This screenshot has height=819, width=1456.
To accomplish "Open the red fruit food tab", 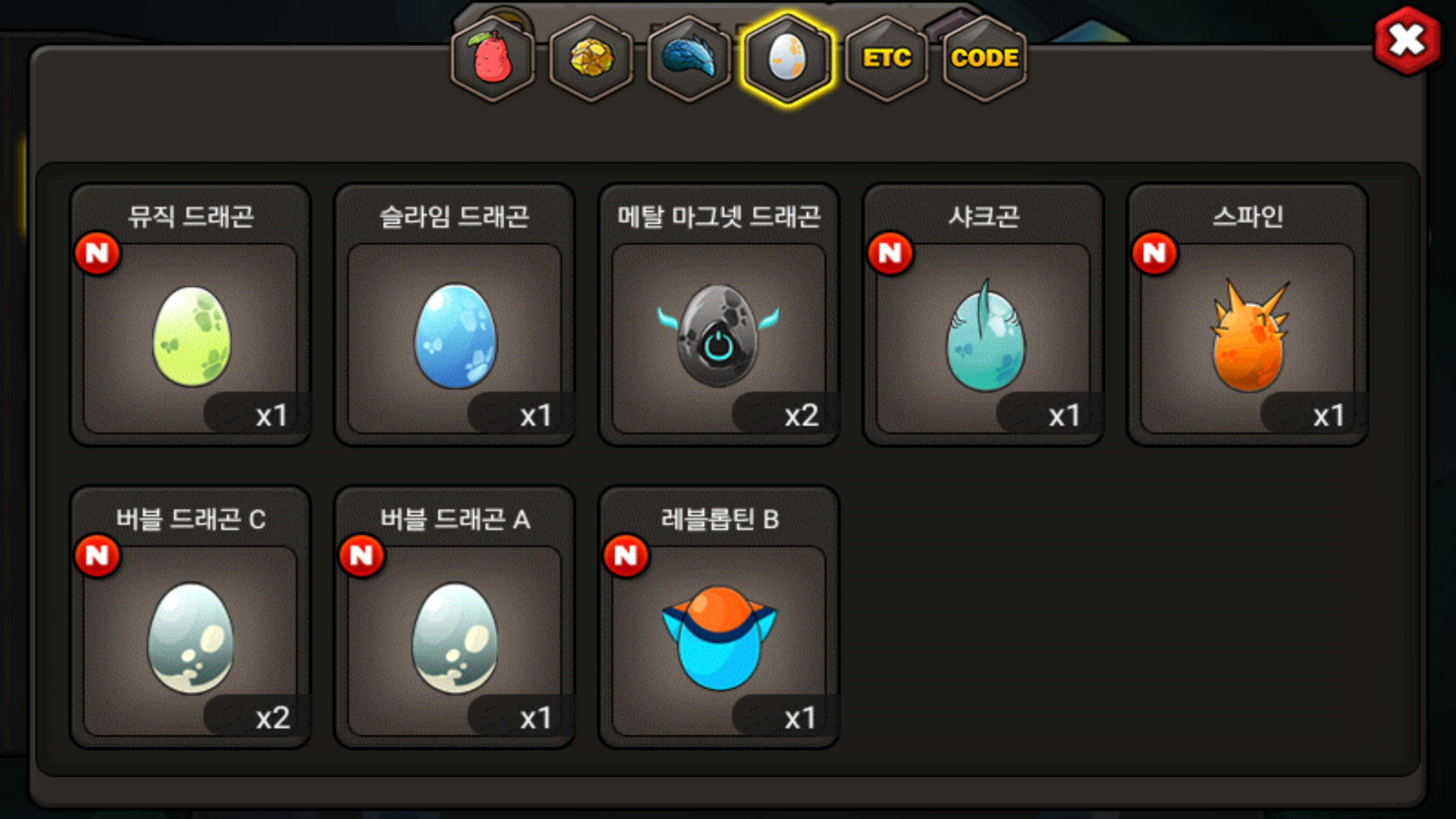I will [x=493, y=59].
